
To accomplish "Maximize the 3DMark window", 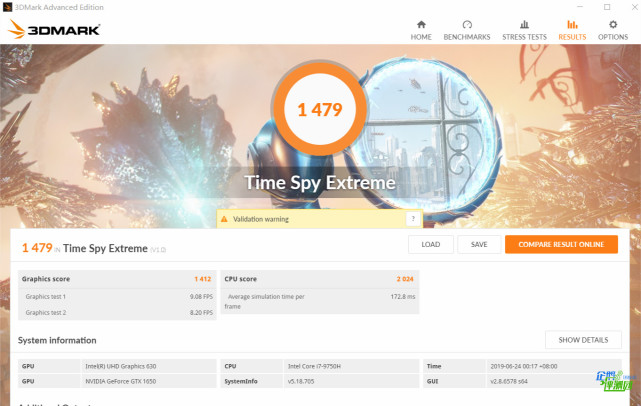I will [607, 7].
